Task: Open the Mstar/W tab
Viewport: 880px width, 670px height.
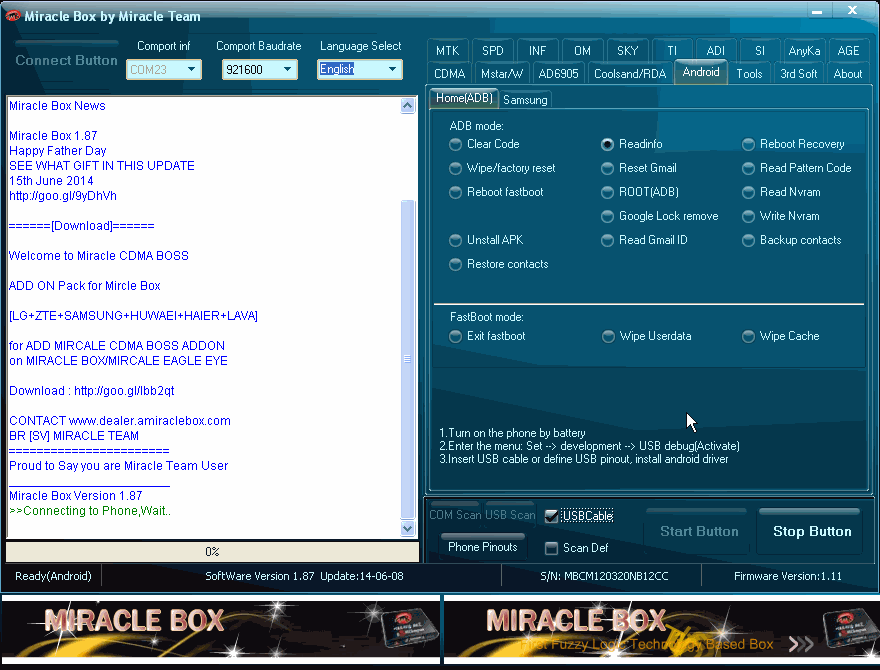Action: pyautogui.click(x=502, y=74)
